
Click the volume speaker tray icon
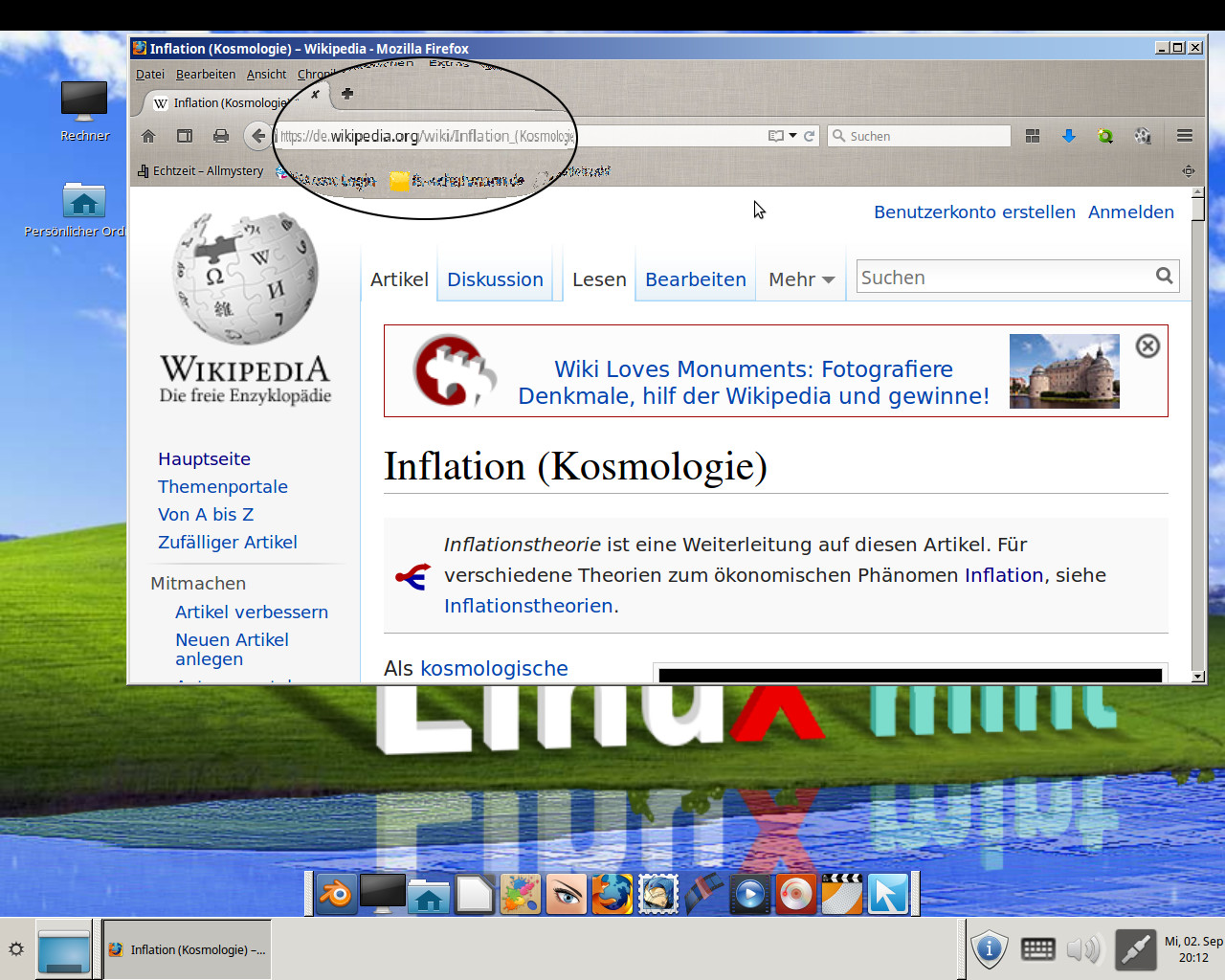[1084, 949]
